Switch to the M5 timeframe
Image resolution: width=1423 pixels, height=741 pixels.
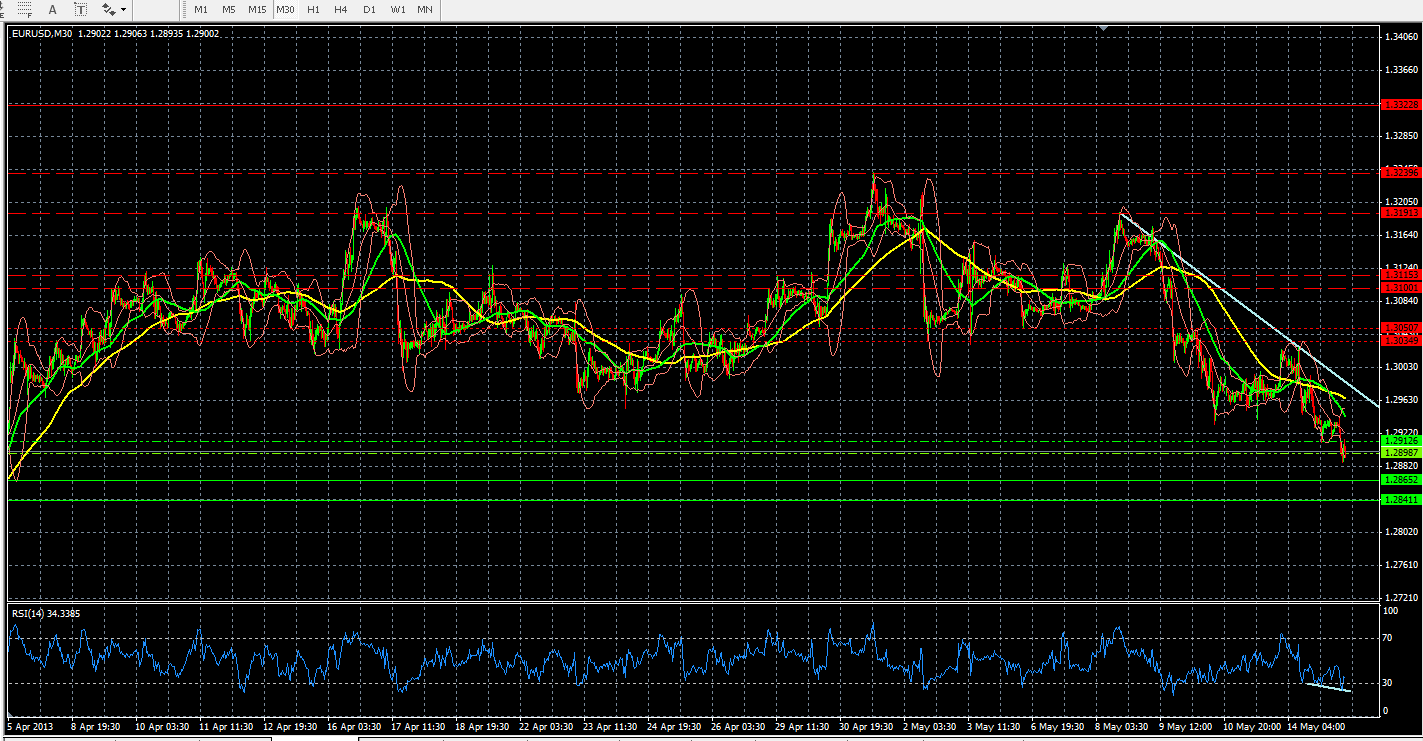[x=229, y=9]
